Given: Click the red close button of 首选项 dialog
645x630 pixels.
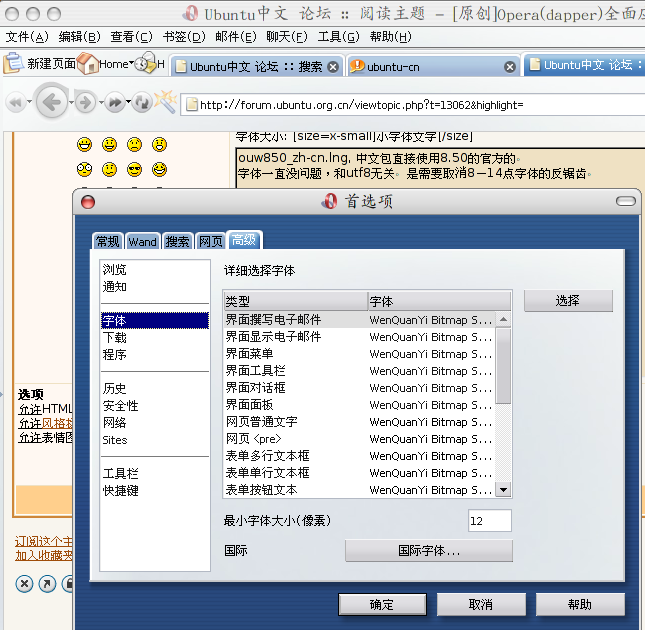Looking at the screenshot, I should [x=88, y=202].
